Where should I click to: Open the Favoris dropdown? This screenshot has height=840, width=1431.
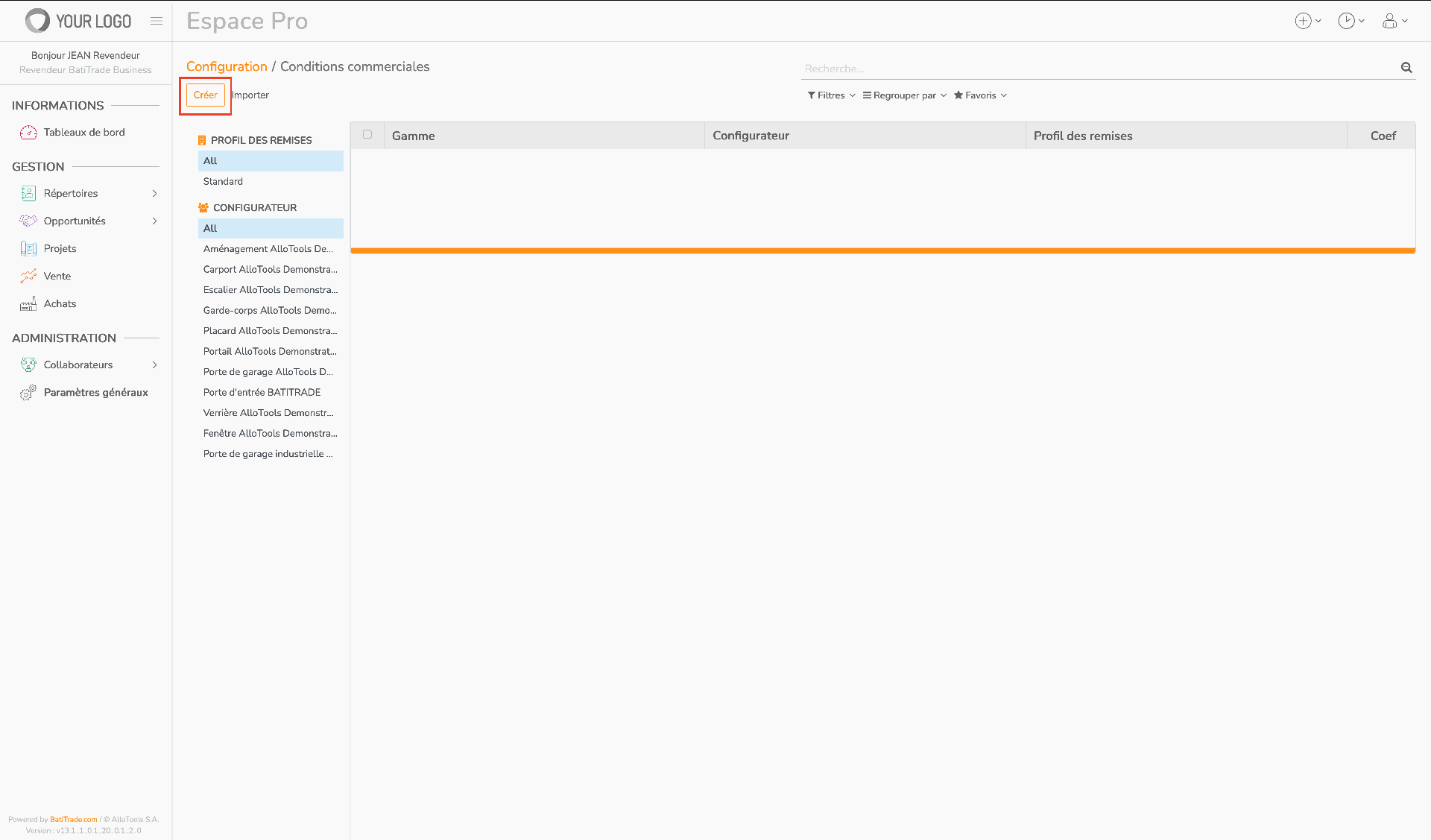(x=980, y=95)
